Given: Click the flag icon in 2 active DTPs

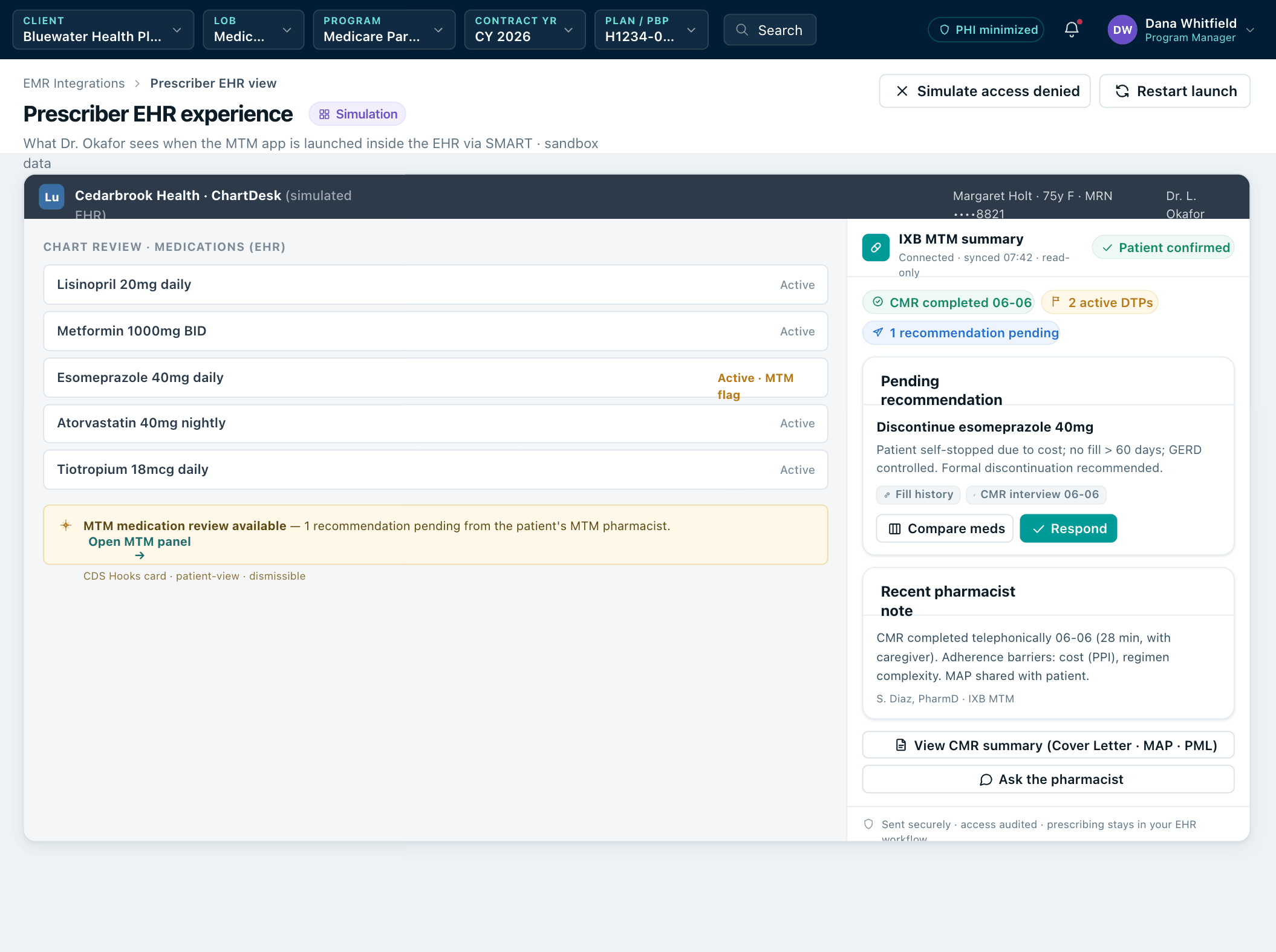Looking at the screenshot, I should click(1056, 302).
